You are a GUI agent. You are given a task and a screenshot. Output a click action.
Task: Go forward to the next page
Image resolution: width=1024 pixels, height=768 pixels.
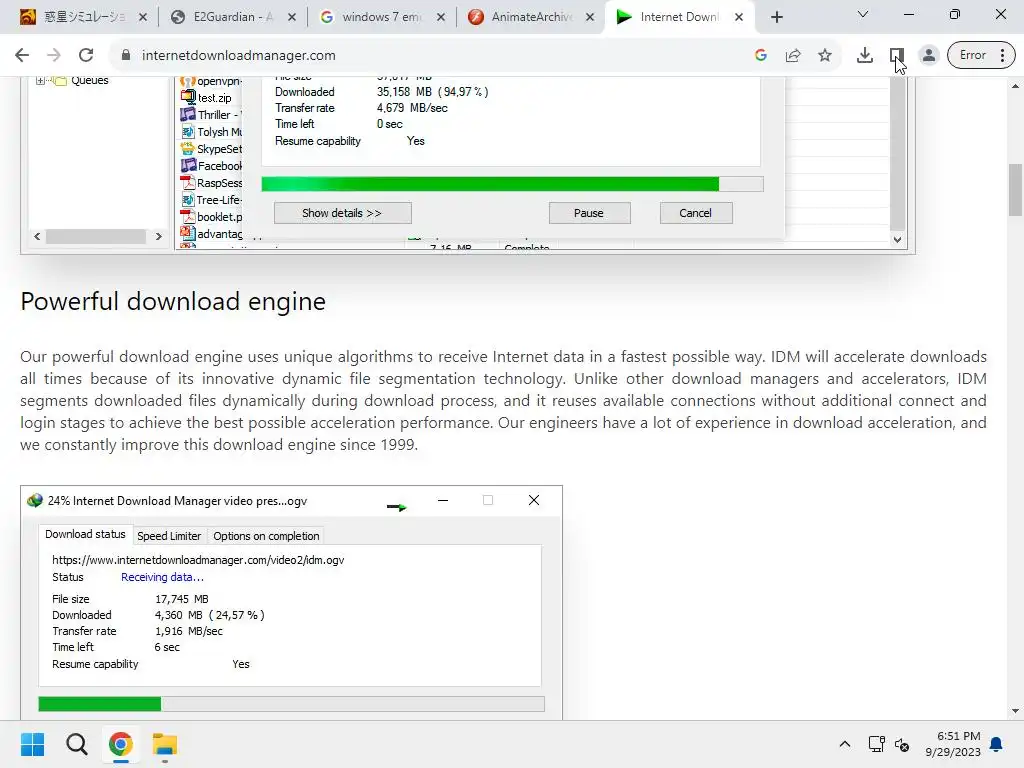click(54, 56)
